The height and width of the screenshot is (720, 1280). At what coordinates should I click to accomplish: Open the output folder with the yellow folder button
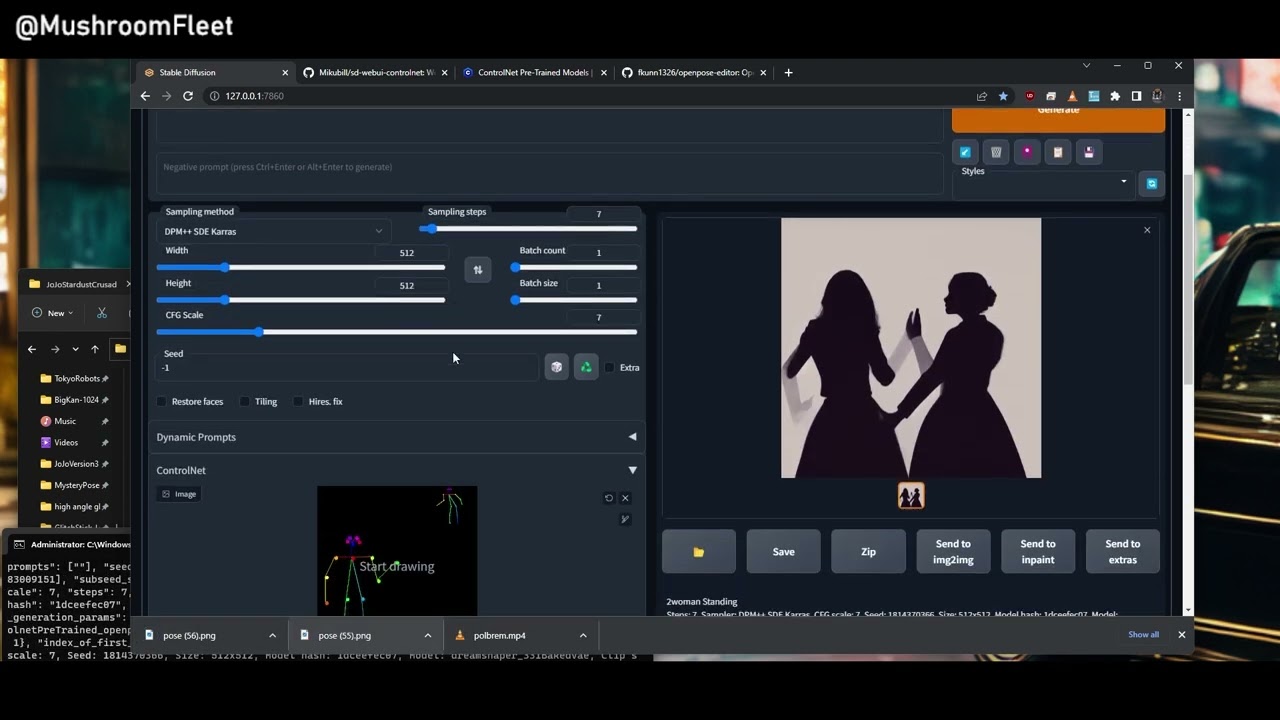pyautogui.click(x=699, y=552)
